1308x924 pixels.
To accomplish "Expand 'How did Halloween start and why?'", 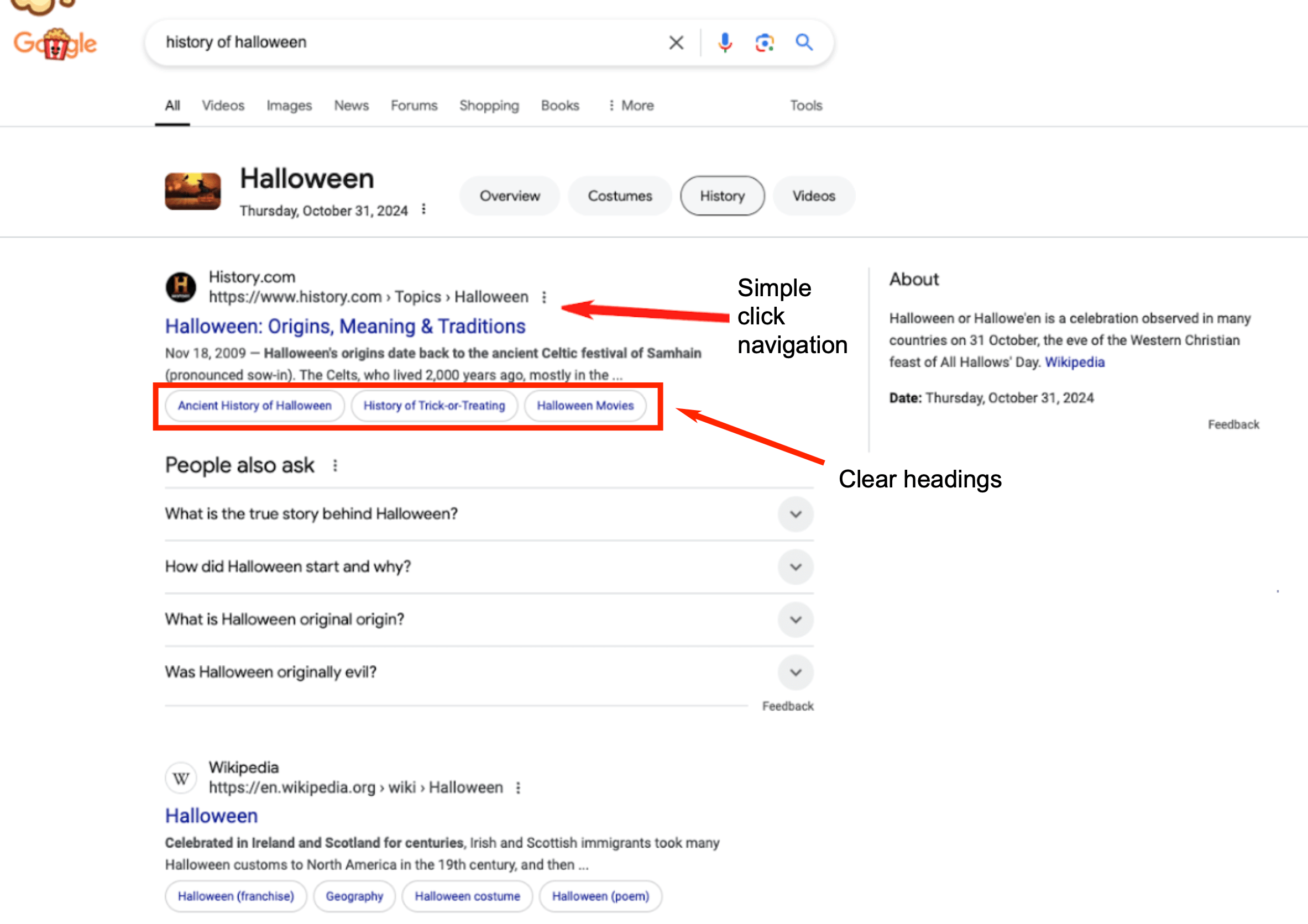I will point(796,567).
